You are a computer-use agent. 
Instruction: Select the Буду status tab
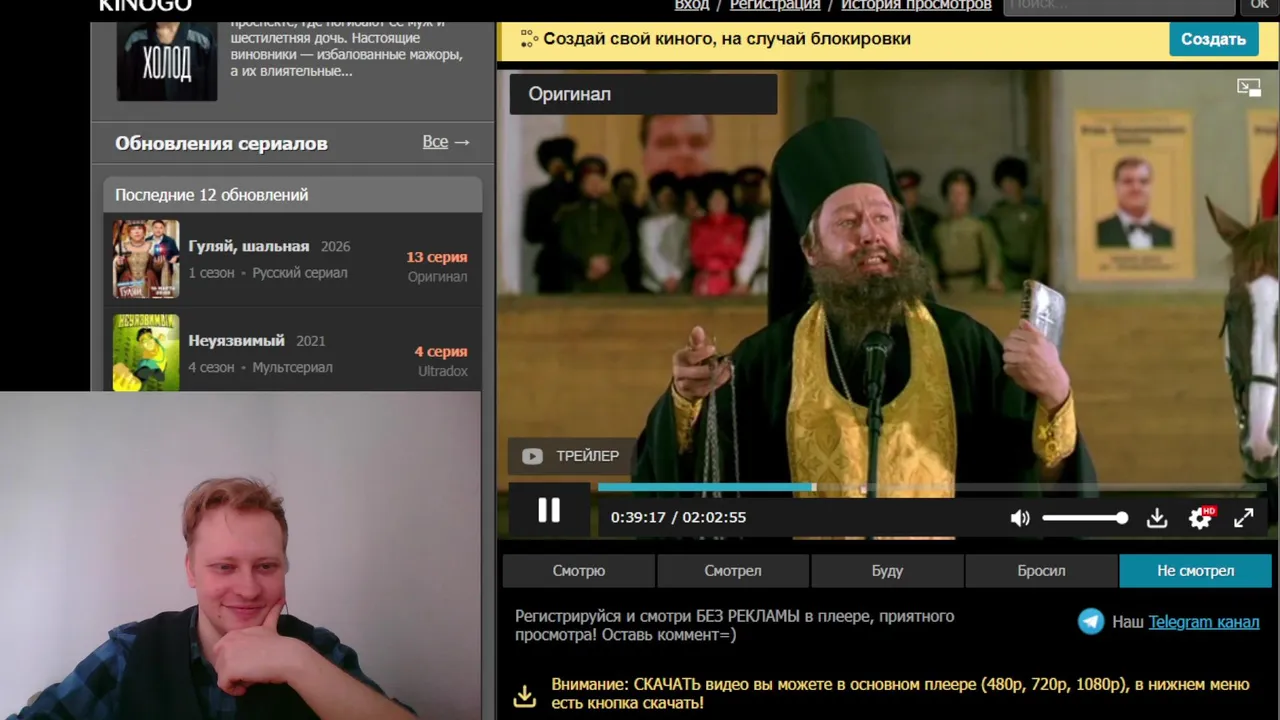click(x=887, y=571)
